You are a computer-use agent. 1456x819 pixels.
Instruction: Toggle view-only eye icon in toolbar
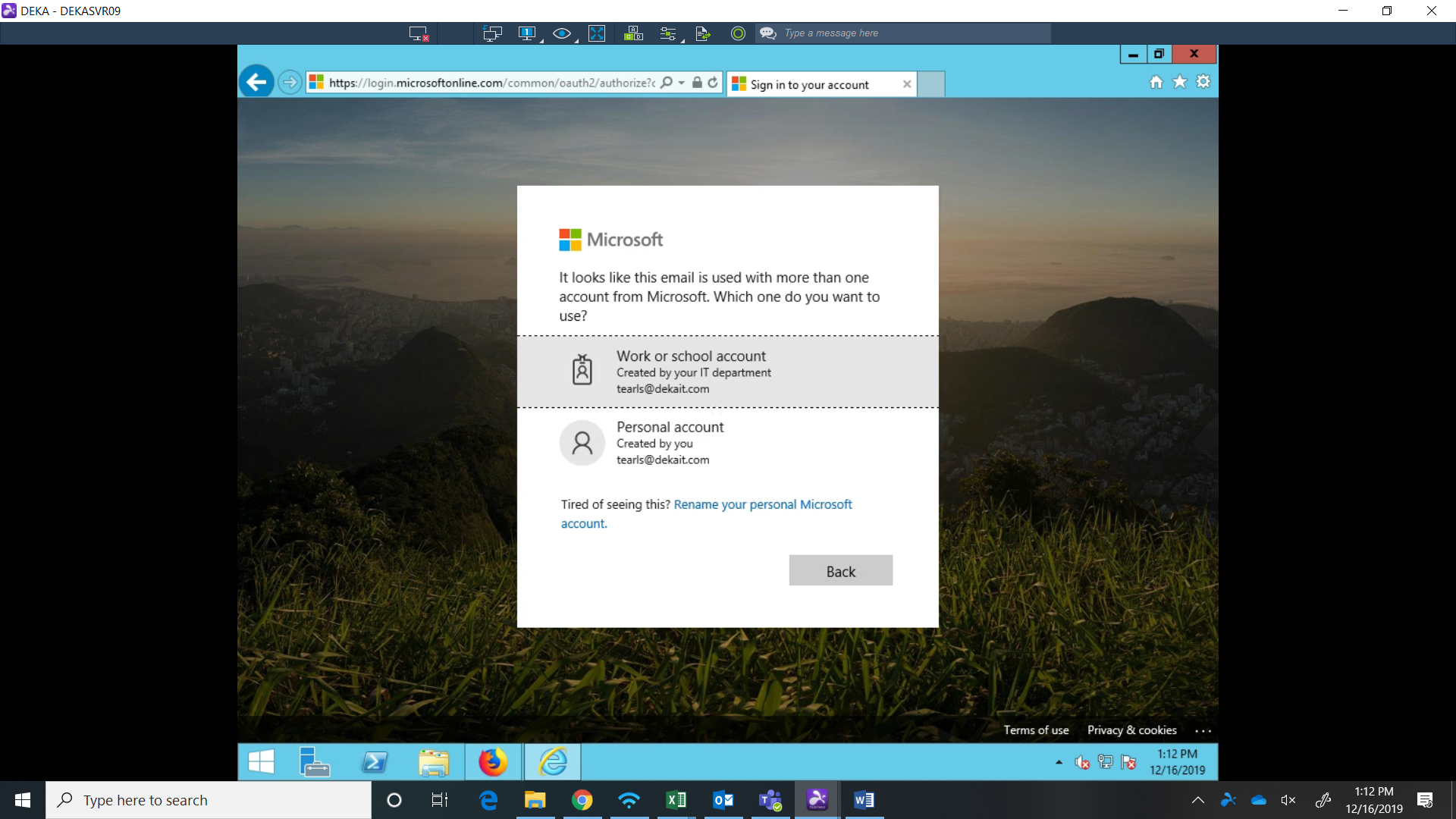click(562, 33)
